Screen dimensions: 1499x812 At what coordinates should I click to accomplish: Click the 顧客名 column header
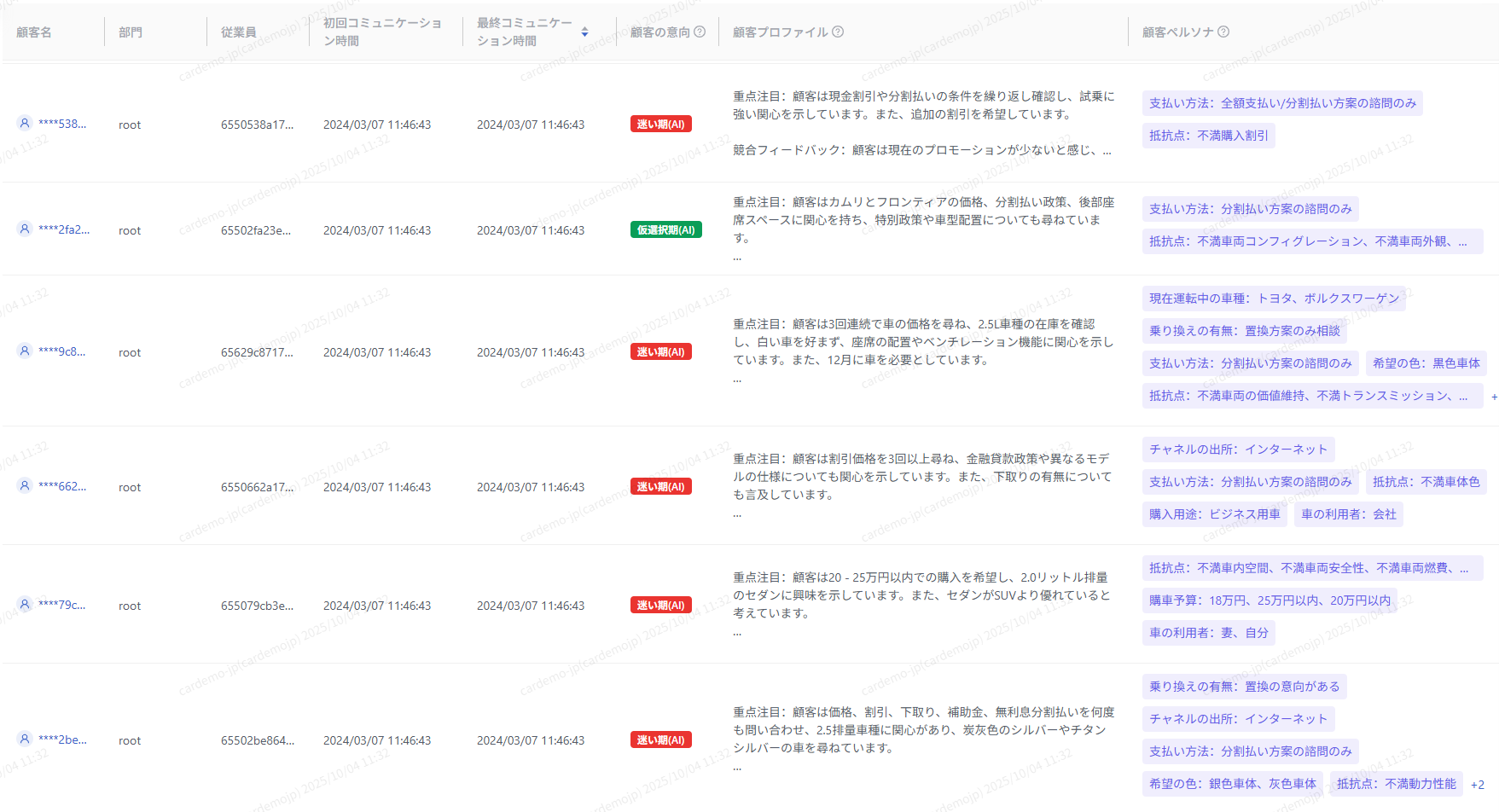coord(34,32)
